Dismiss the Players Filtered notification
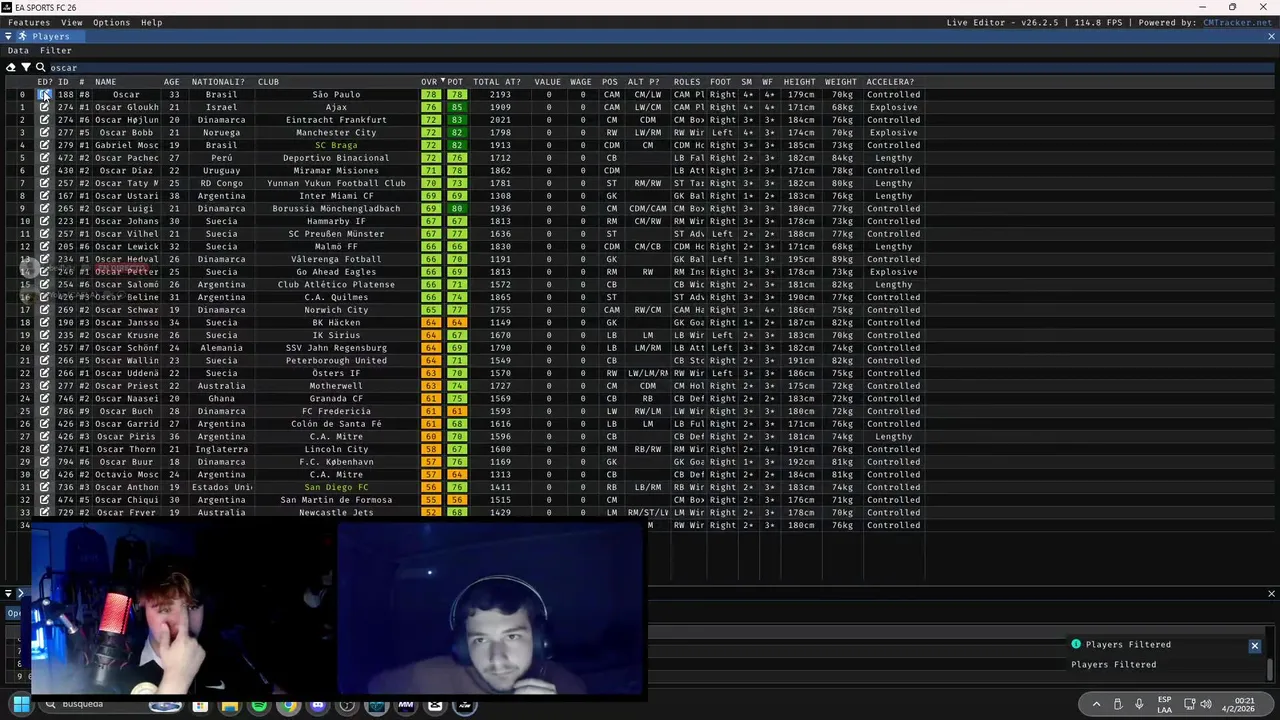 pos(1255,645)
